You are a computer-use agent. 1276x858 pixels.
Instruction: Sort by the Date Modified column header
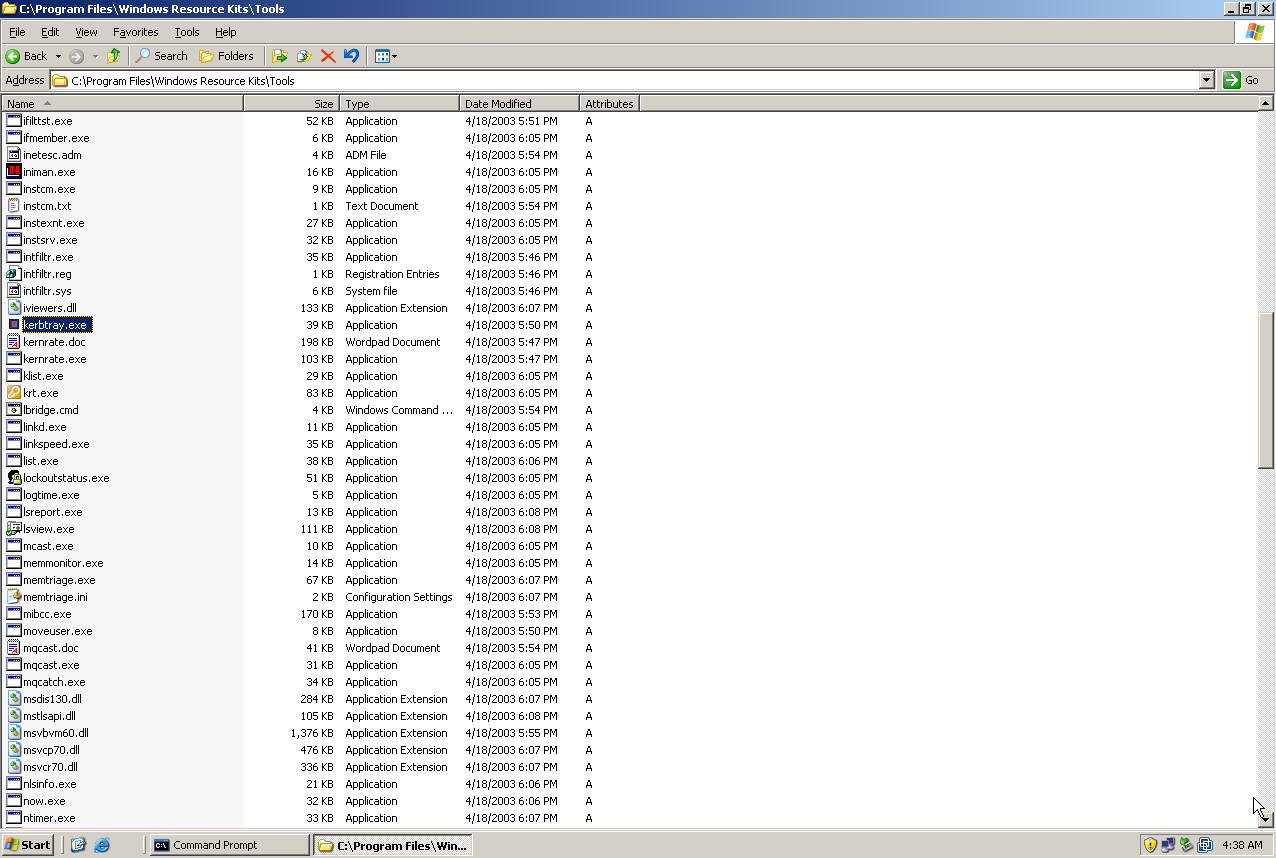520,104
